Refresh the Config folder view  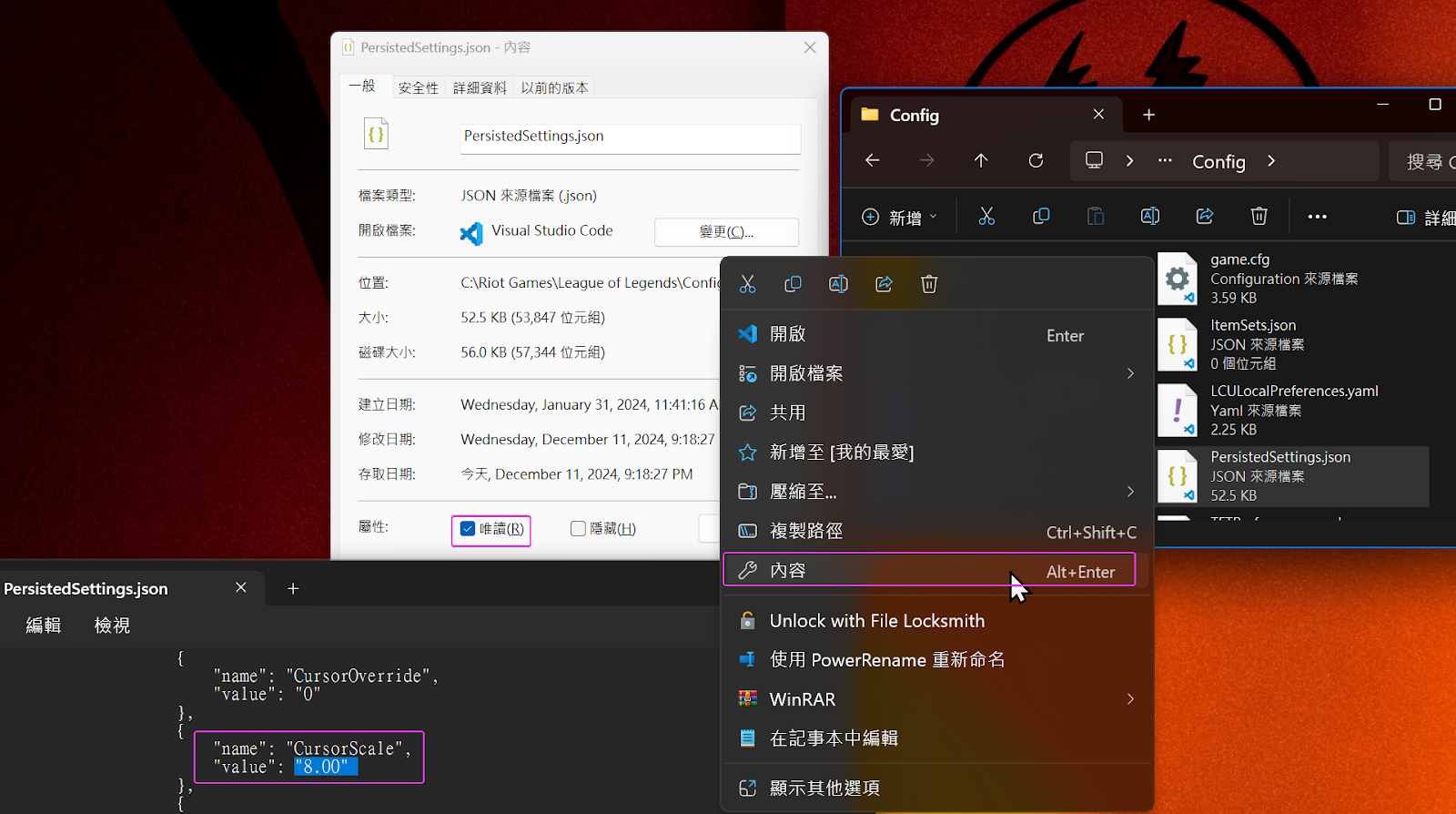point(1036,160)
